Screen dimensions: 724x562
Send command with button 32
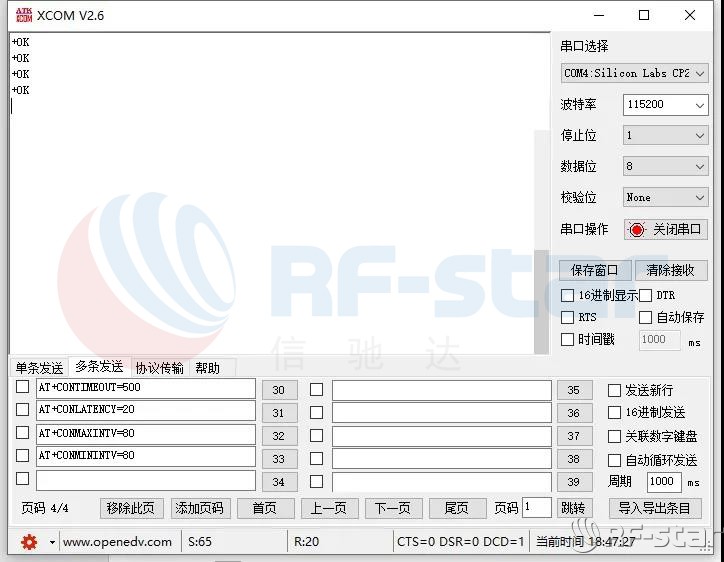[x=279, y=436]
